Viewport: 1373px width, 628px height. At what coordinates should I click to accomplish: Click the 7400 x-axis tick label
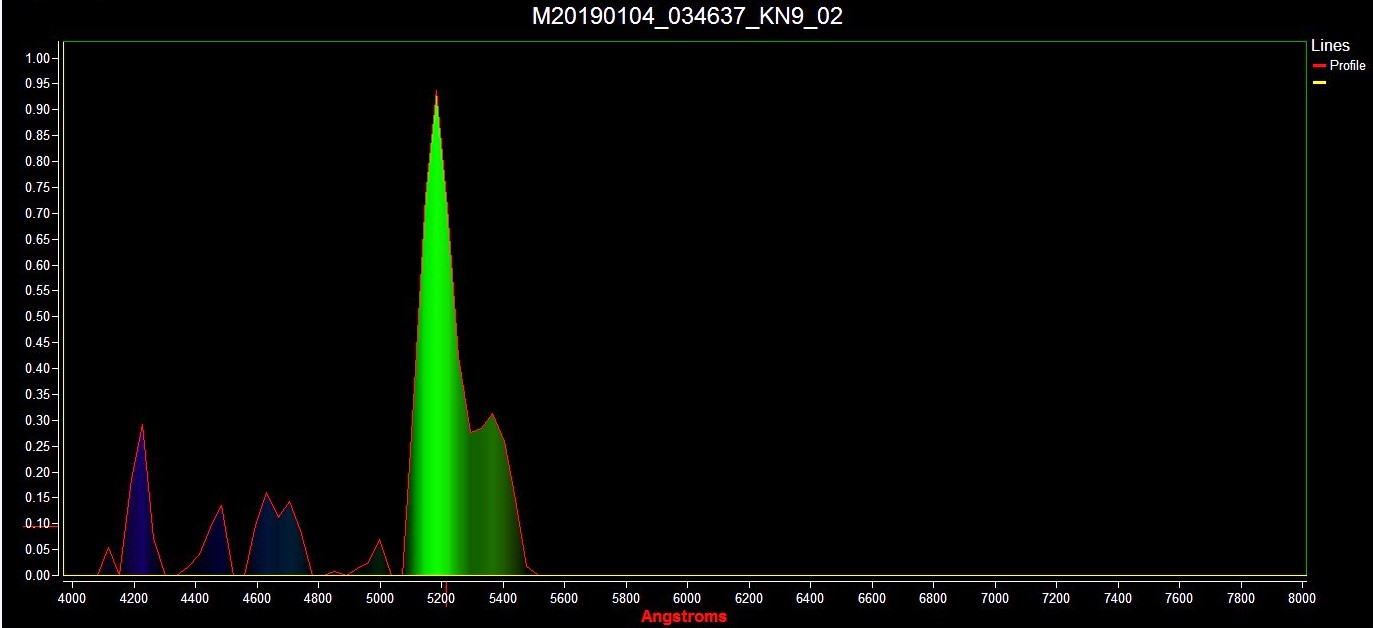pos(1118,599)
